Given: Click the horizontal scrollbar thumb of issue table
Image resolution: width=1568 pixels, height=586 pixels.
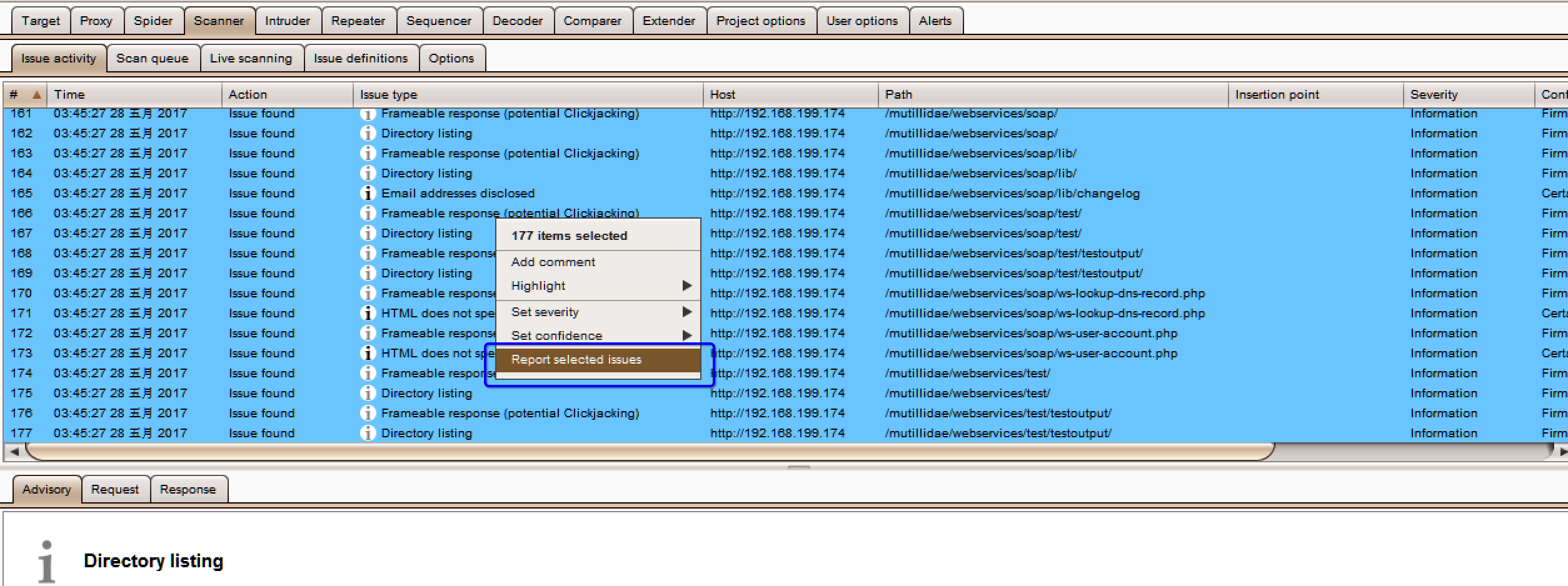Looking at the screenshot, I should 650,451.
